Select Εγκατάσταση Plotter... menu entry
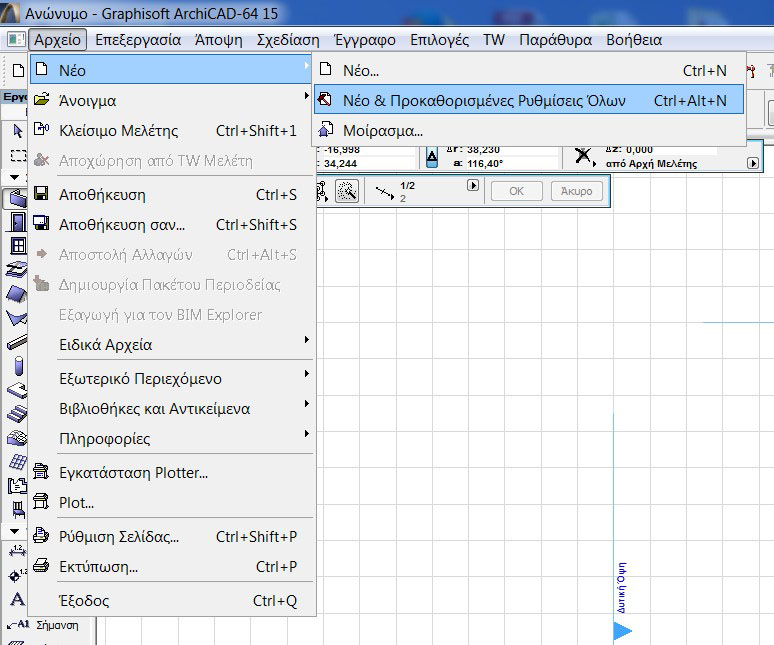This screenshot has height=645, width=774. [x=171, y=473]
